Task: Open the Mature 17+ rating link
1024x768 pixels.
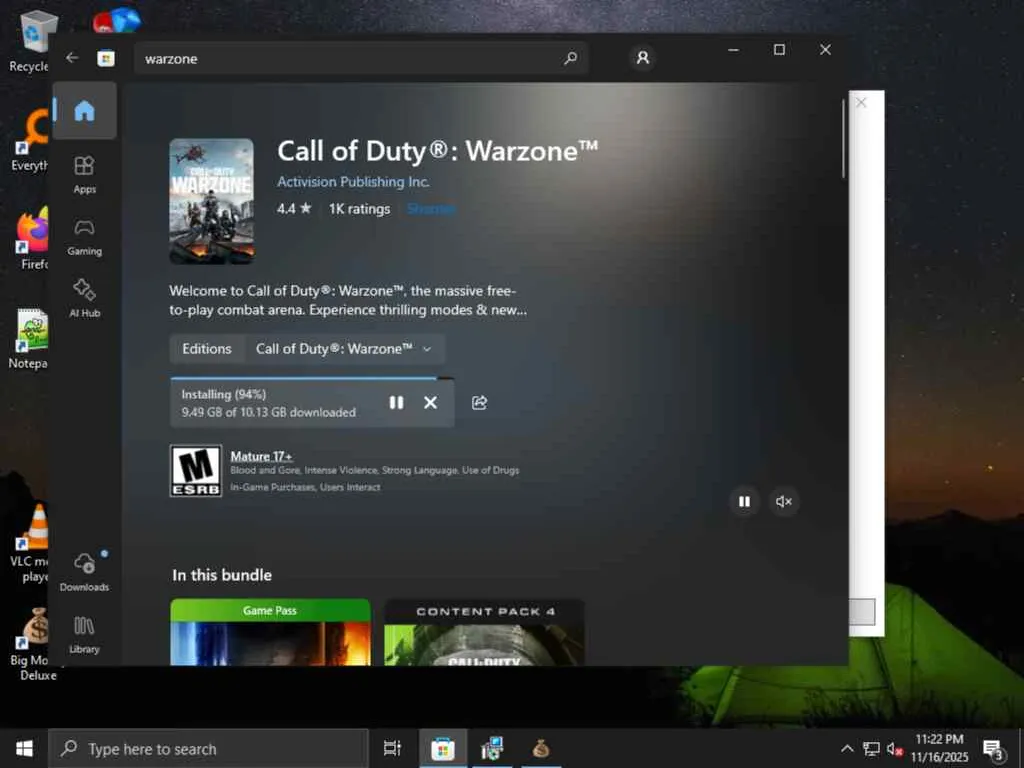Action: [x=261, y=456]
